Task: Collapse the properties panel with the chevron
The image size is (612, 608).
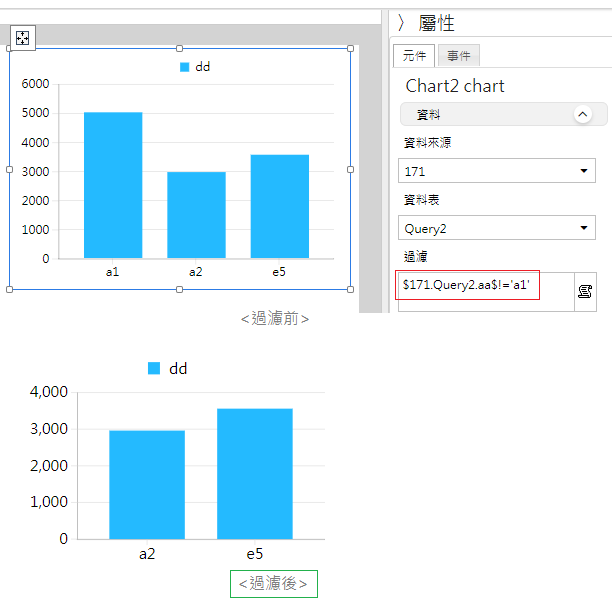Action: coord(401,23)
